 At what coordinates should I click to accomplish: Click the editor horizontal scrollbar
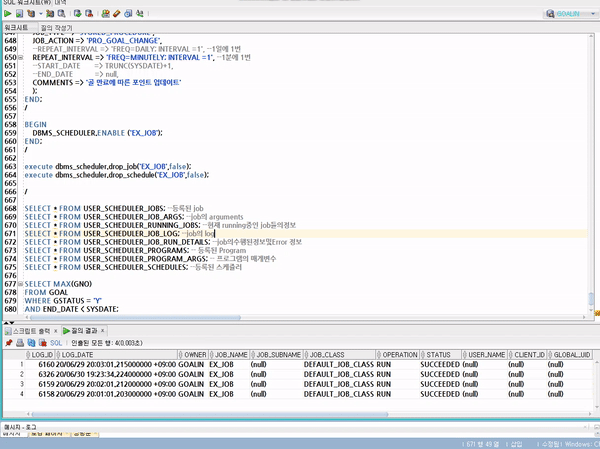(x=135, y=317)
